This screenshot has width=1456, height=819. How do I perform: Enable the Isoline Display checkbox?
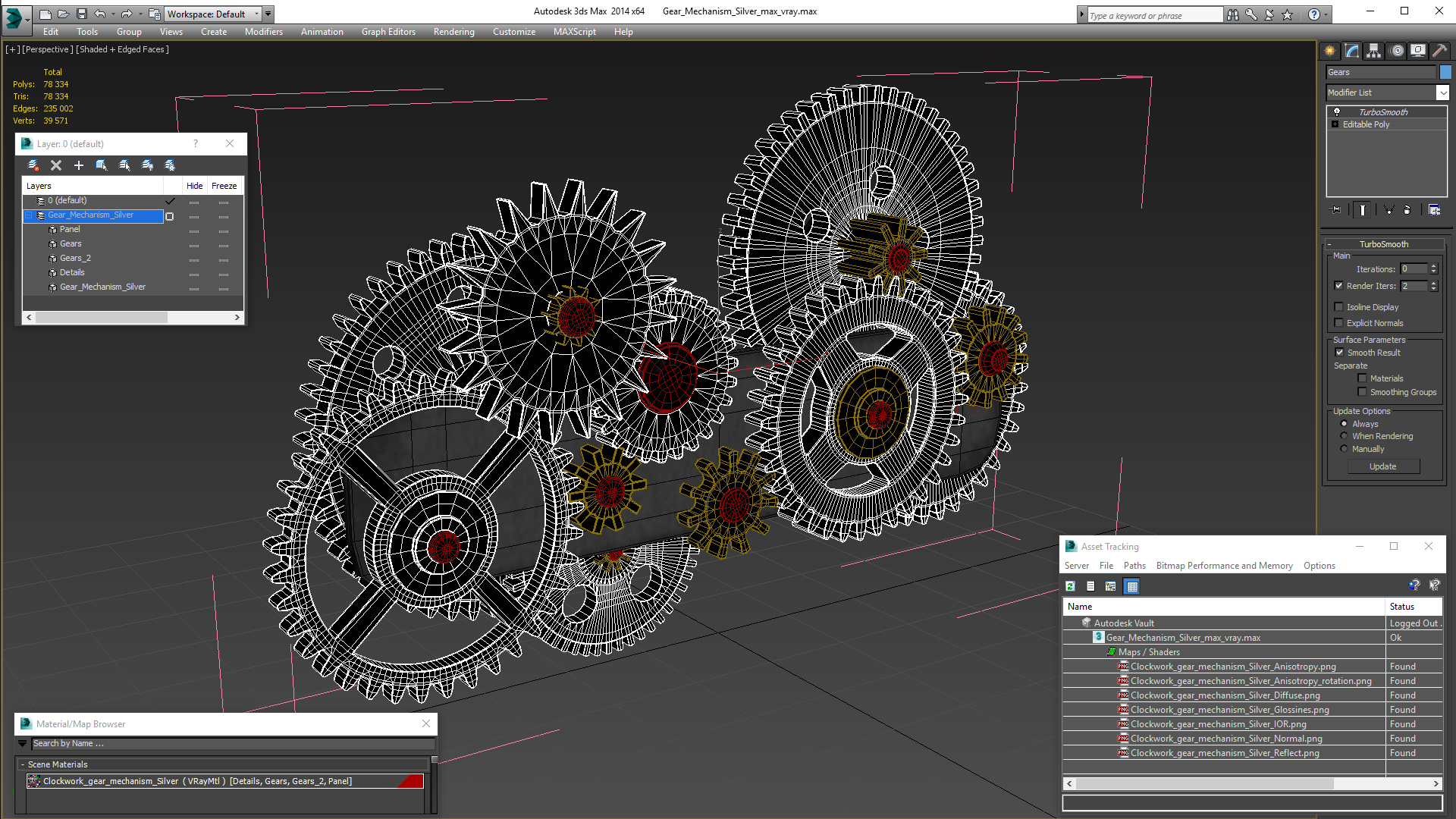tap(1338, 306)
